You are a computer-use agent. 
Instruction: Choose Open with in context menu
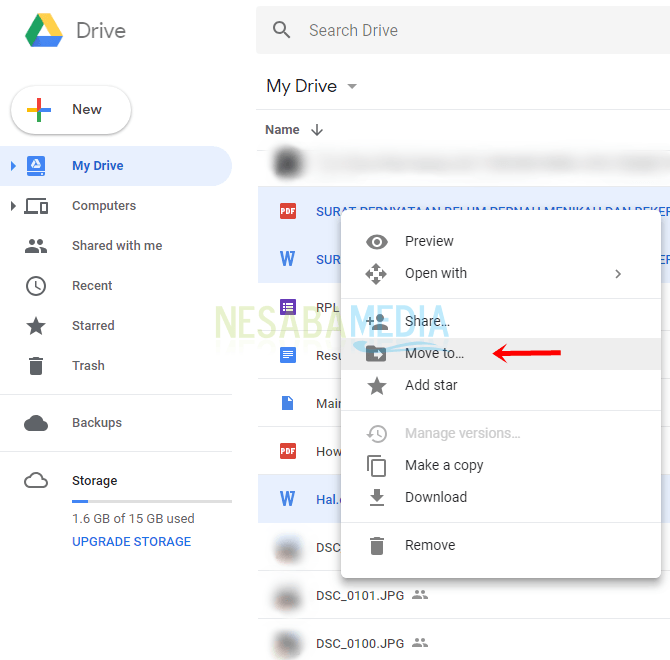501,273
